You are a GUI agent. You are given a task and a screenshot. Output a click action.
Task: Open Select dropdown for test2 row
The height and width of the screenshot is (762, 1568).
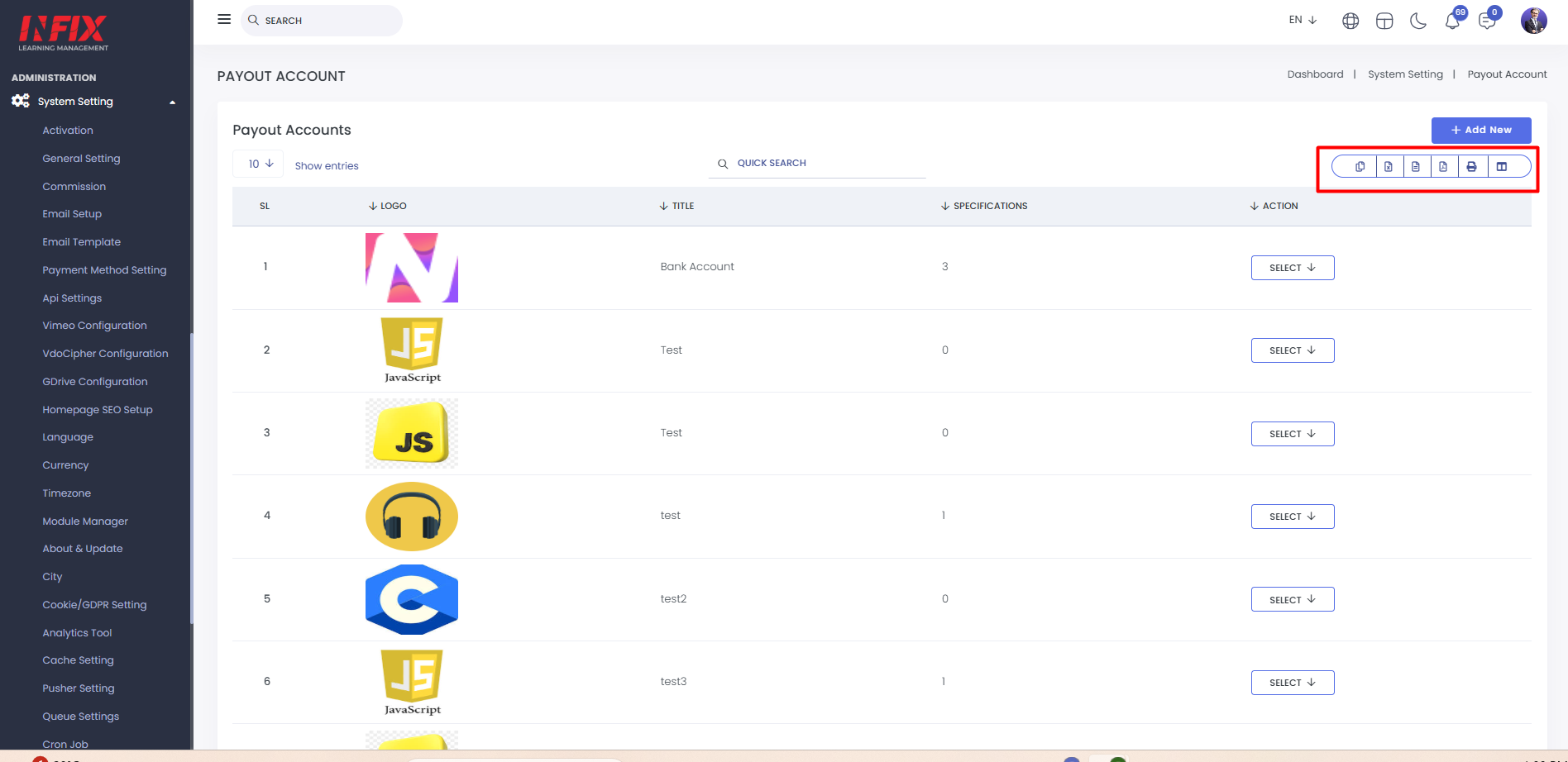1293,599
